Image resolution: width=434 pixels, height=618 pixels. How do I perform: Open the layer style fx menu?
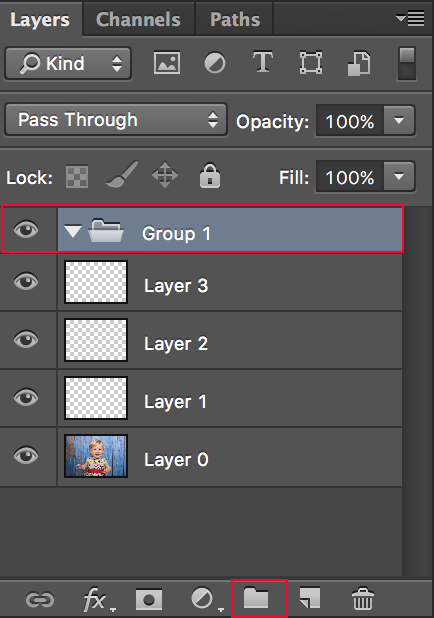[99, 599]
